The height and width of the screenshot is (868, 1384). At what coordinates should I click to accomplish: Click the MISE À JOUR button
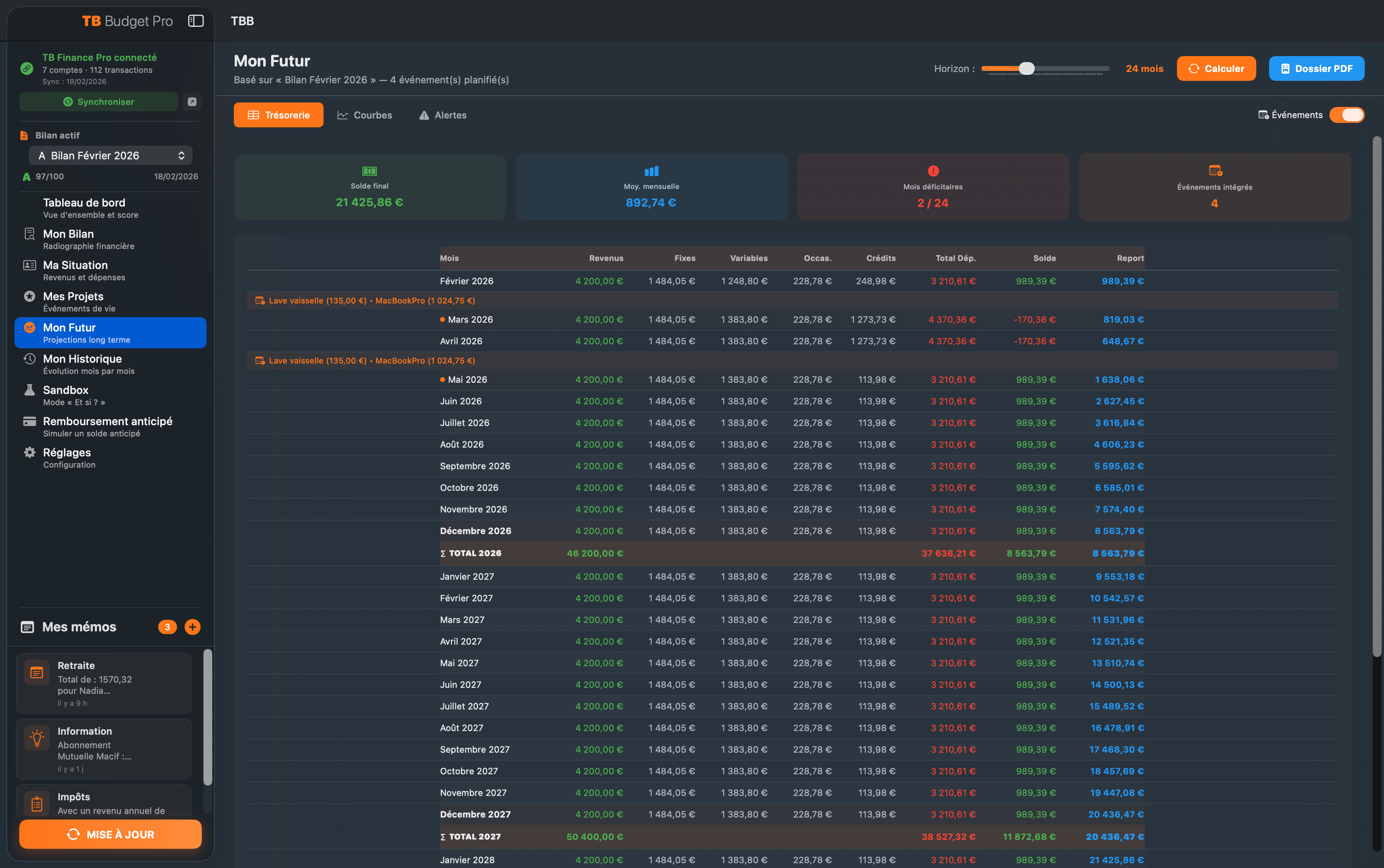click(x=110, y=834)
